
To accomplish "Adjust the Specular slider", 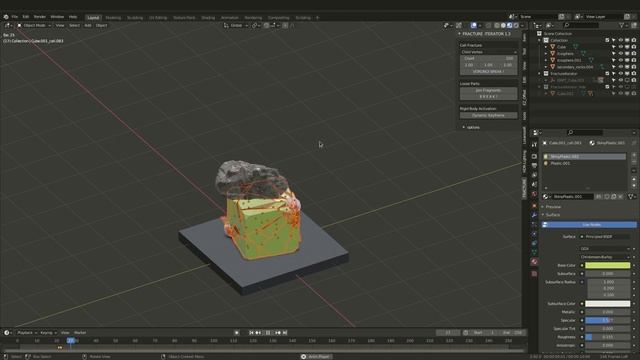I will point(608,320).
